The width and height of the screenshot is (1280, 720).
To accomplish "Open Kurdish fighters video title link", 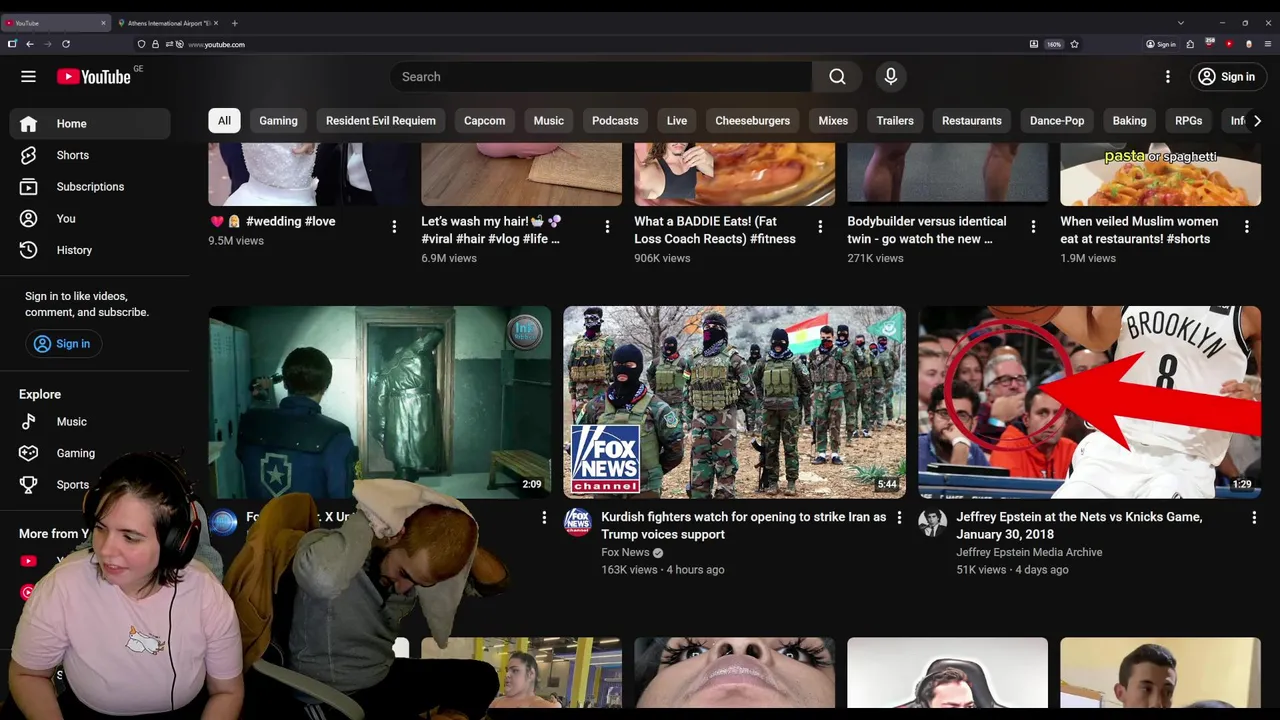I will (743, 526).
